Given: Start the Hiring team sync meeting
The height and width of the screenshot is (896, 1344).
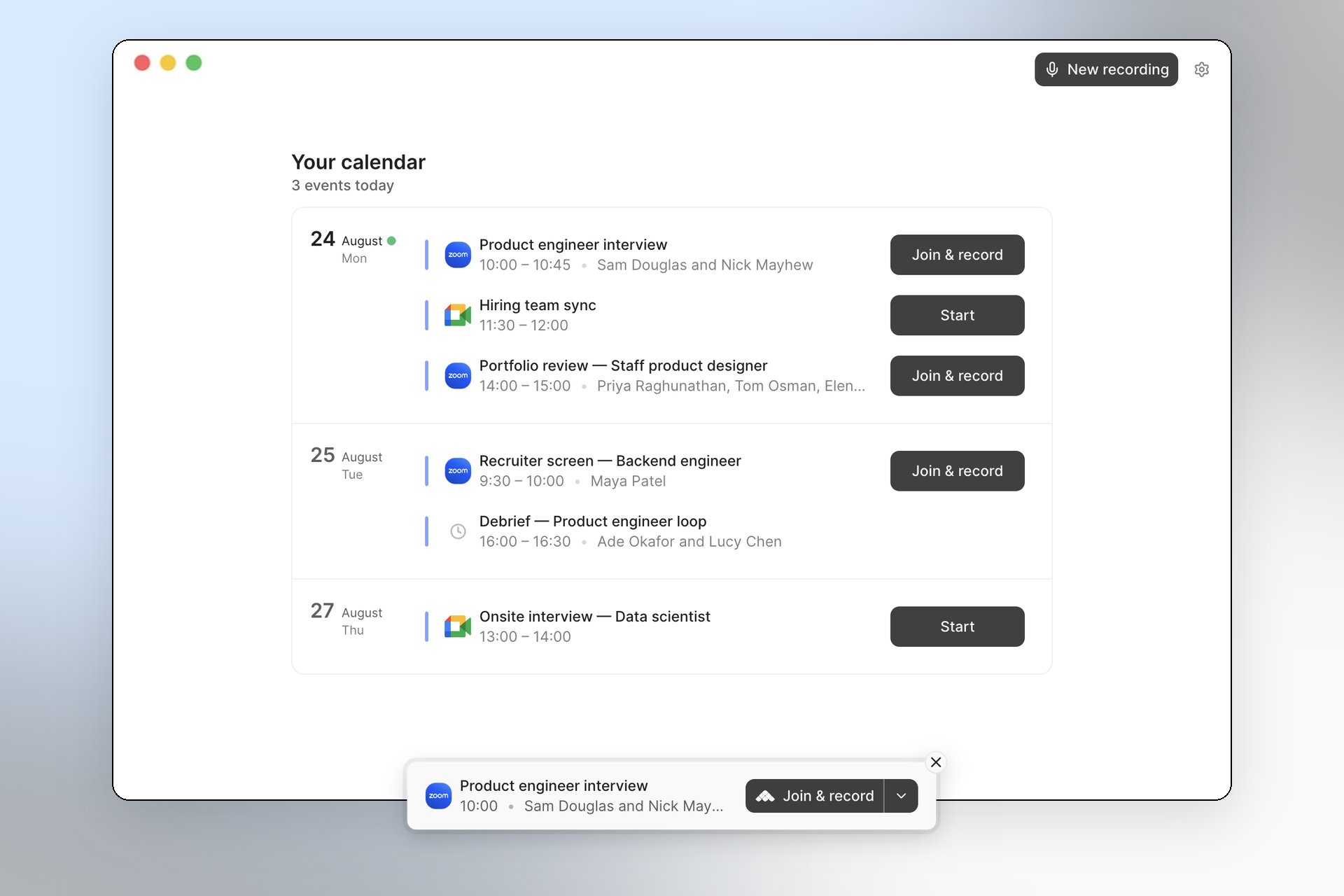Looking at the screenshot, I should click(957, 315).
